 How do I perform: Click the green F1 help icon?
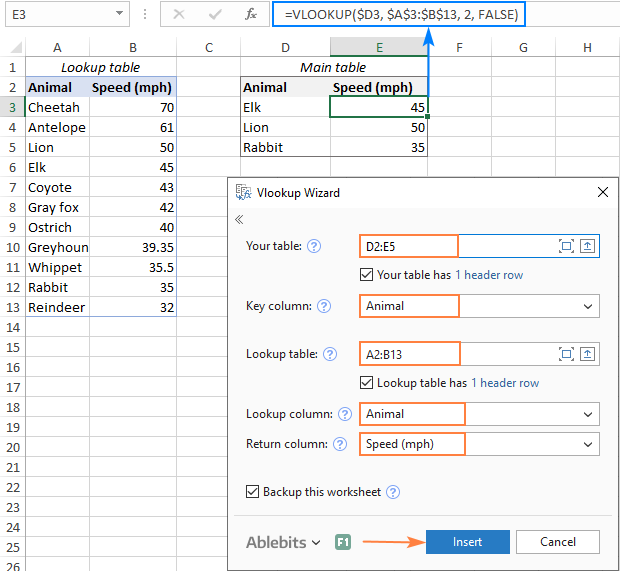point(343,542)
